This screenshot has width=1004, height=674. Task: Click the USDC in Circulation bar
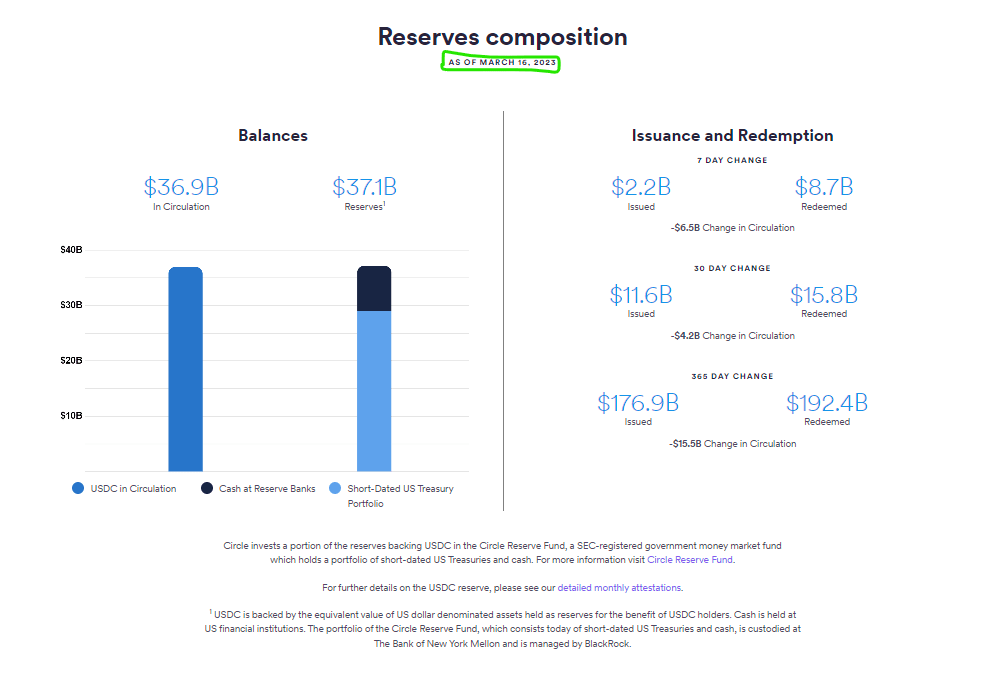185,369
